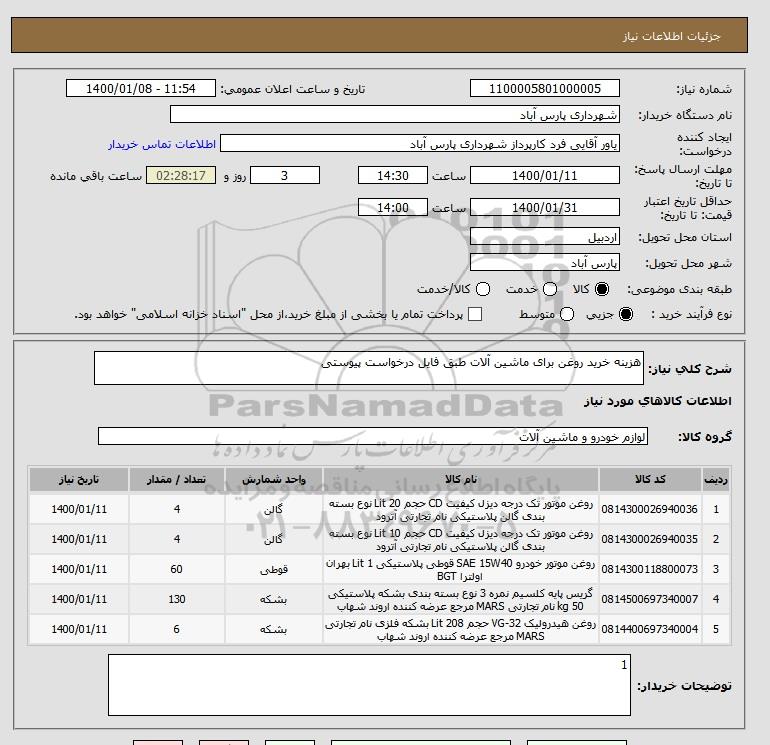Select the خدمت category radio button
The width and height of the screenshot is (770, 745).
550,289
